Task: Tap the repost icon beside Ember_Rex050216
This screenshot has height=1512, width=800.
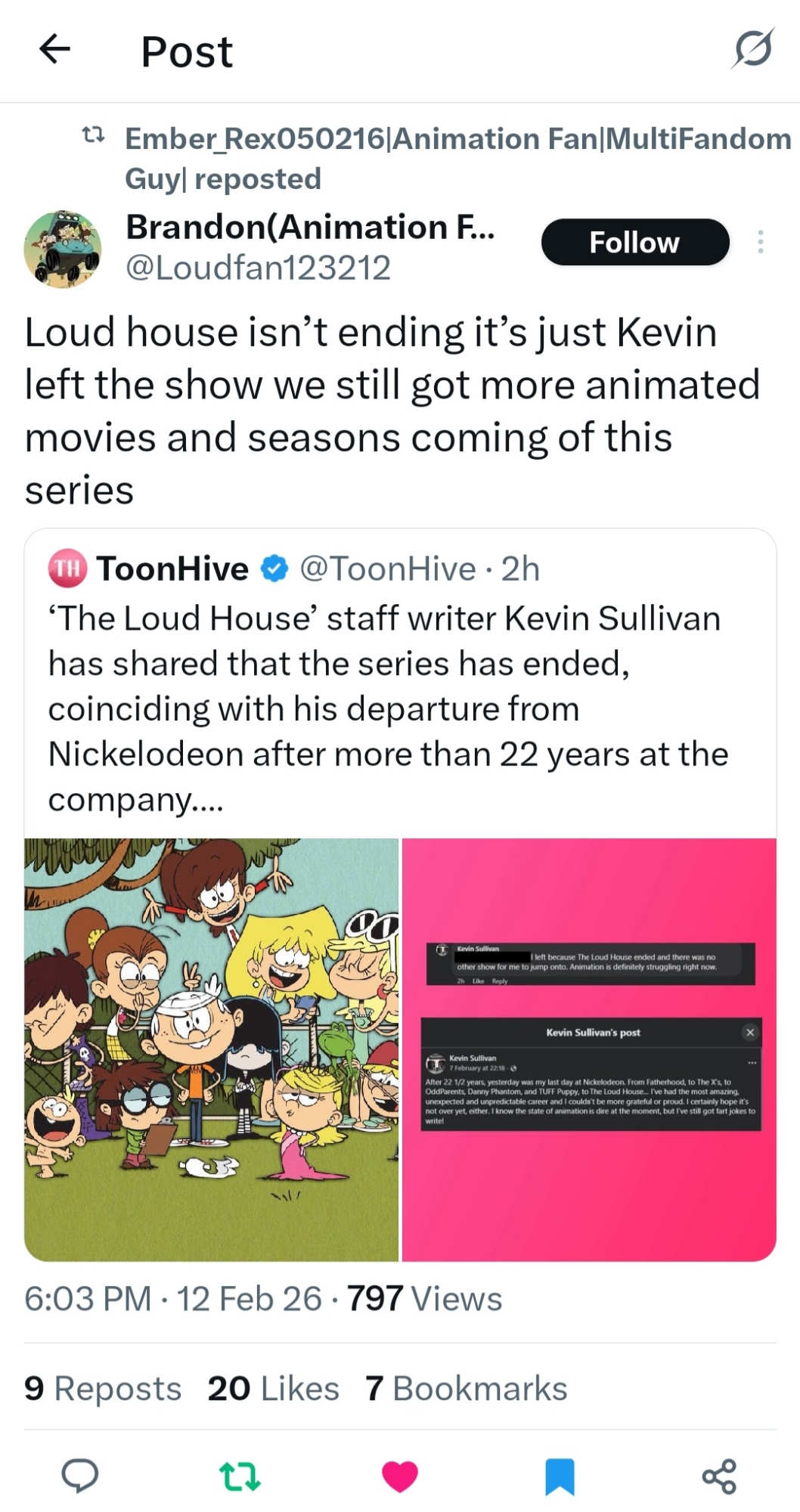Action: click(x=93, y=136)
